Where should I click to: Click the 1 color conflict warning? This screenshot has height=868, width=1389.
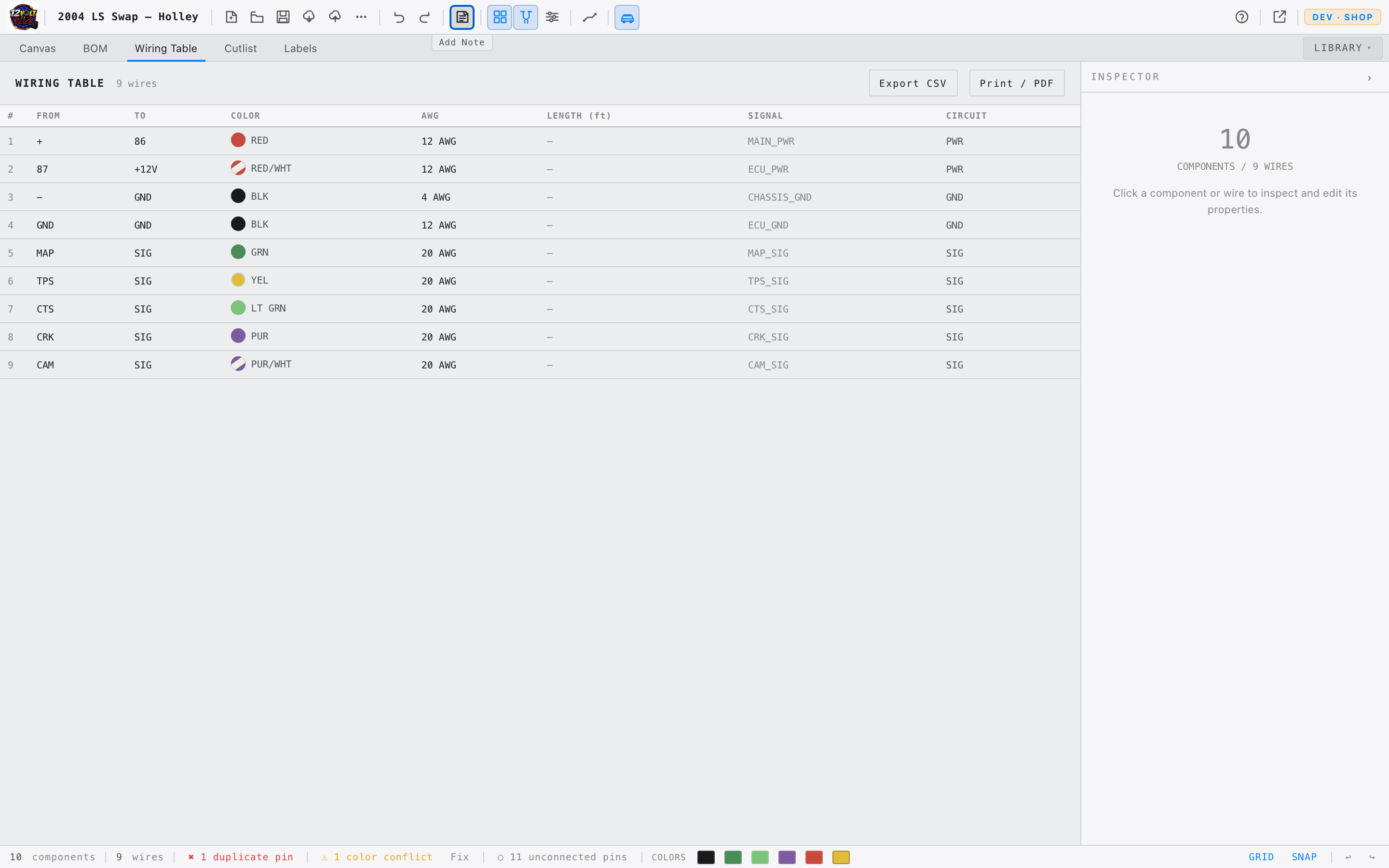tap(377, 857)
